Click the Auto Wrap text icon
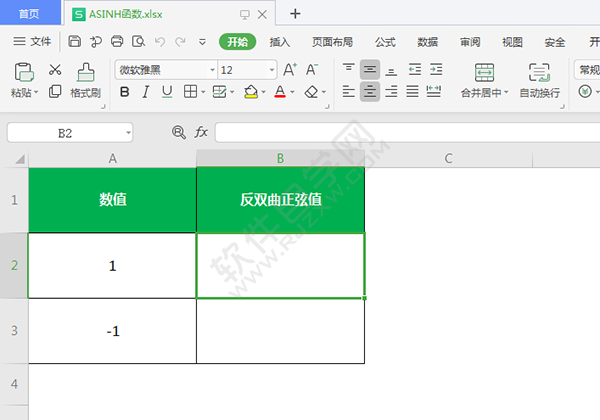The height and width of the screenshot is (420, 600). [539, 72]
